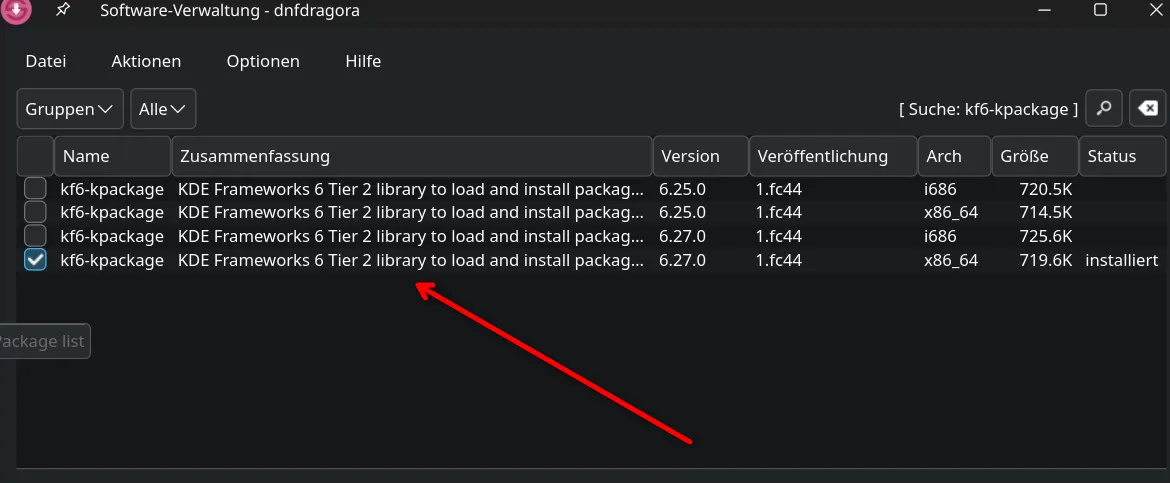Check the kf6-kpackage 6.25.0 i686 checkbox
The image size is (1170, 483).
35,189
